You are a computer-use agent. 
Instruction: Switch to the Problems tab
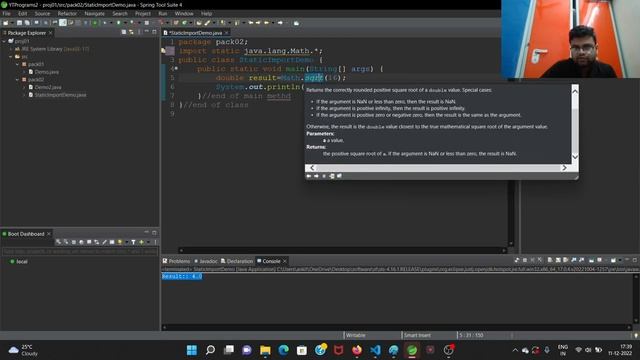176,261
